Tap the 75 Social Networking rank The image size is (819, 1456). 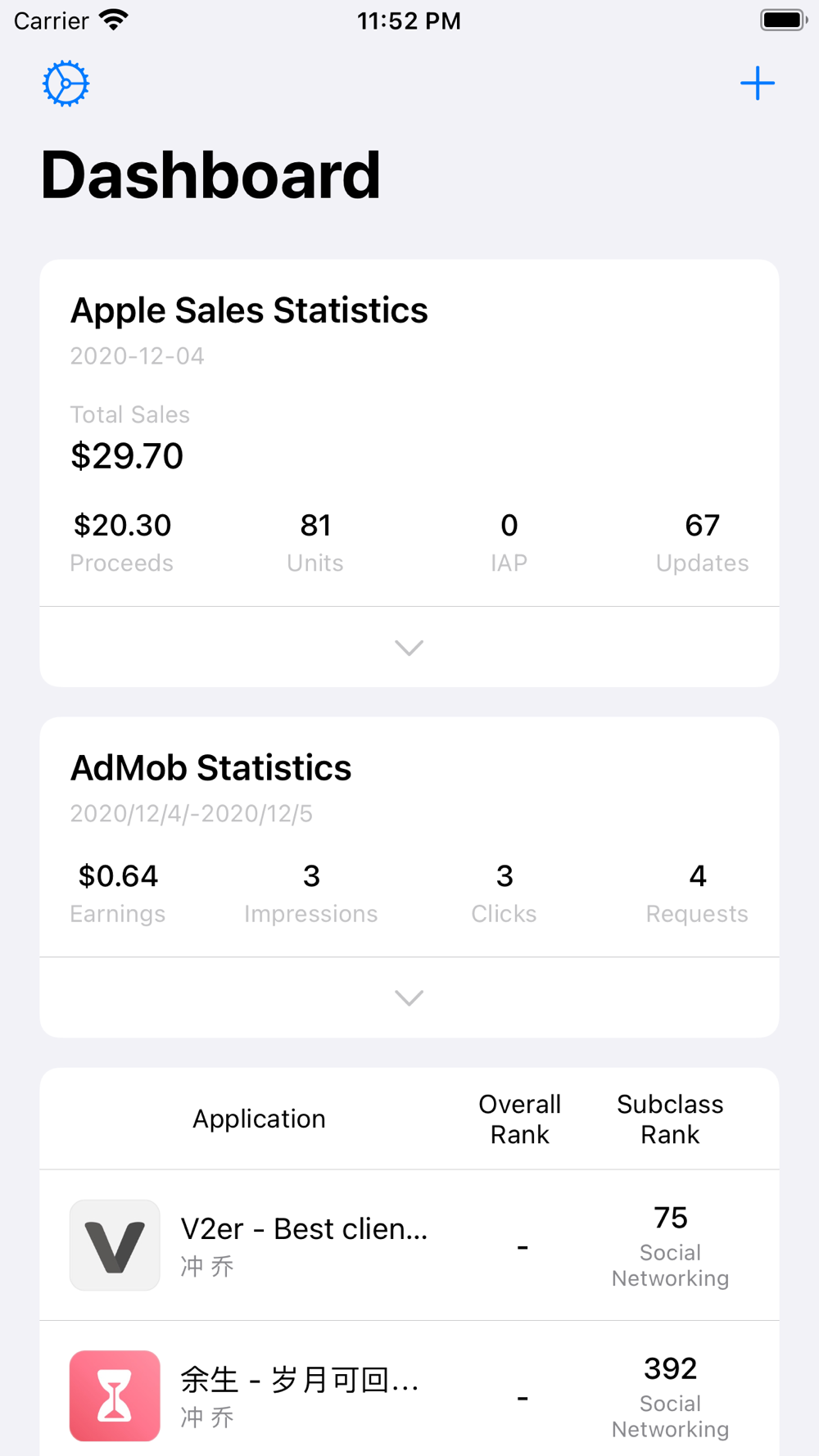click(670, 1245)
